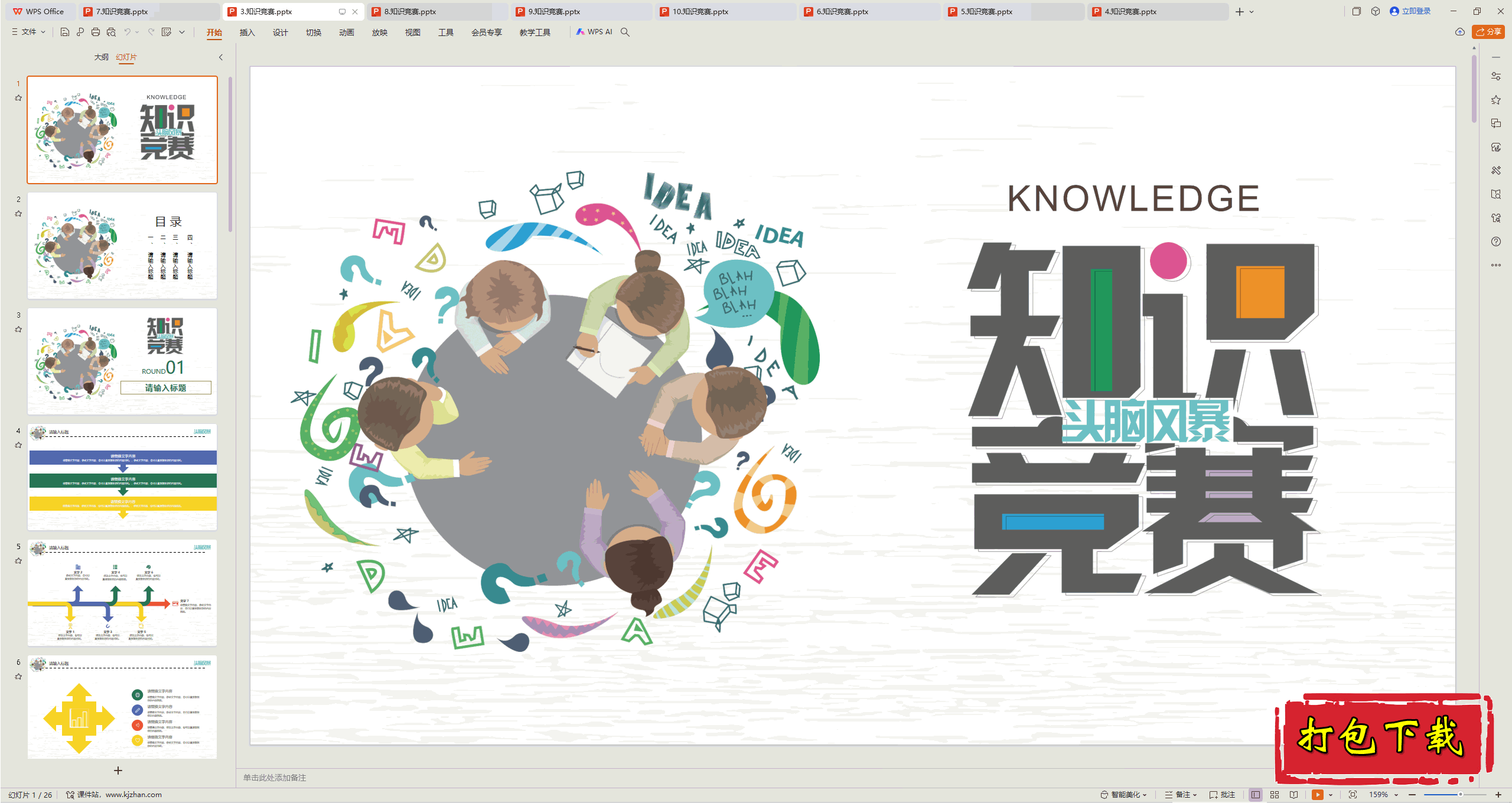The height and width of the screenshot is (803, 1512).
Task: Click the book icon in the right sidebar
Action: (x=1496, y=194)
